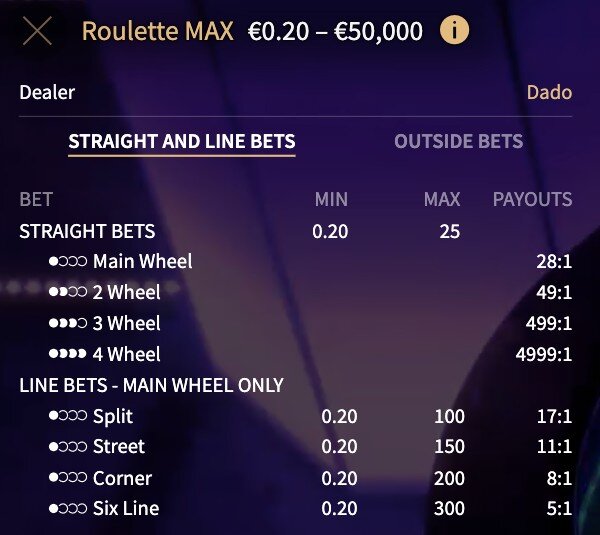This screenshot has height=535, width=600.
Task: Click the Roulette MAX title
Action: click(158, 31)
